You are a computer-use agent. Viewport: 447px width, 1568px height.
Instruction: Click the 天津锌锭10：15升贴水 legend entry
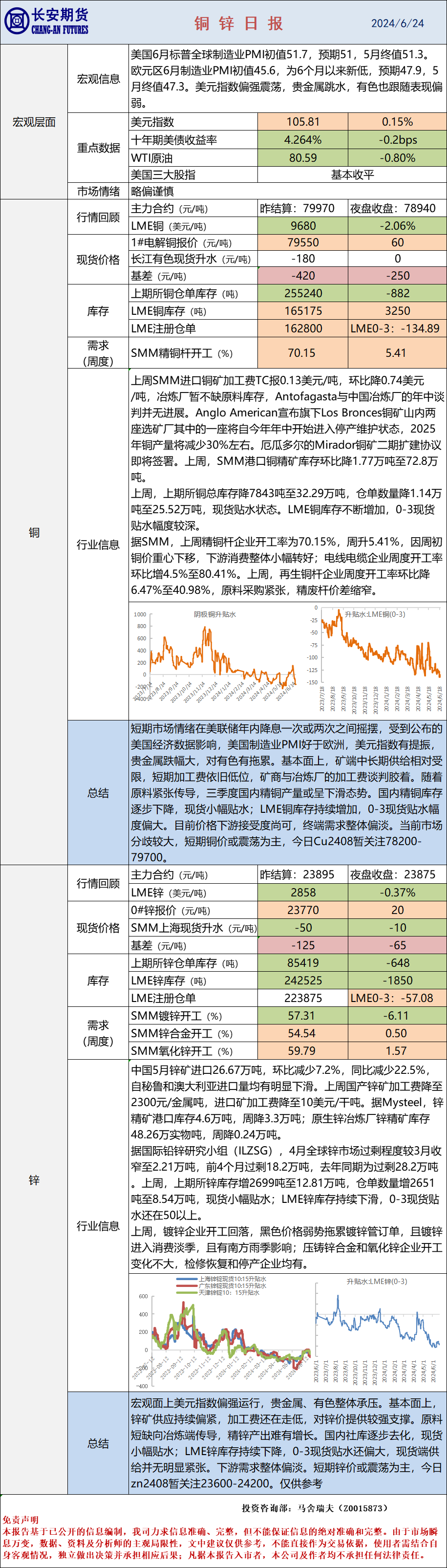click(x=218, y=1292)
